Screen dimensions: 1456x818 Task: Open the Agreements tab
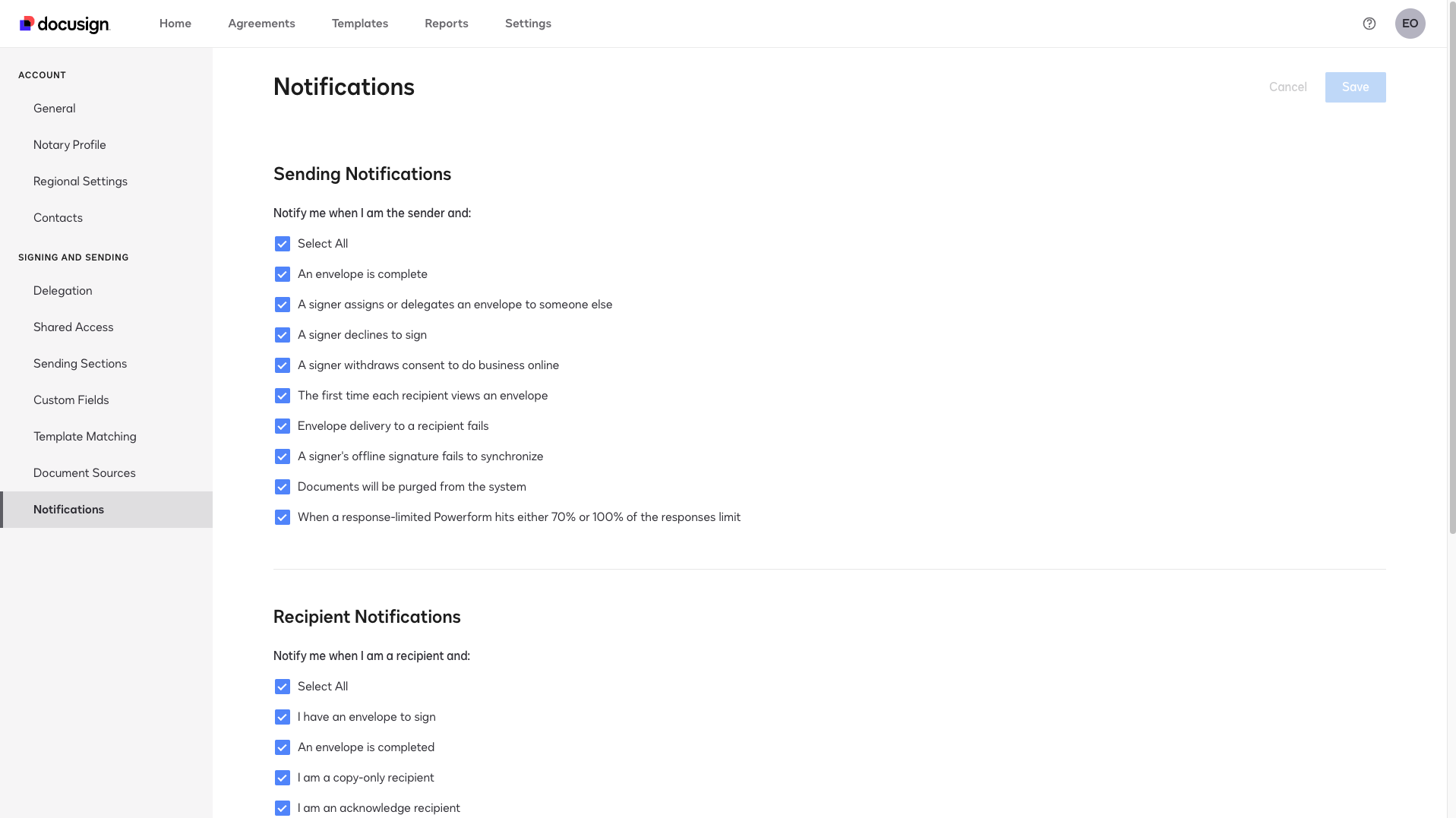pos(261,24)
